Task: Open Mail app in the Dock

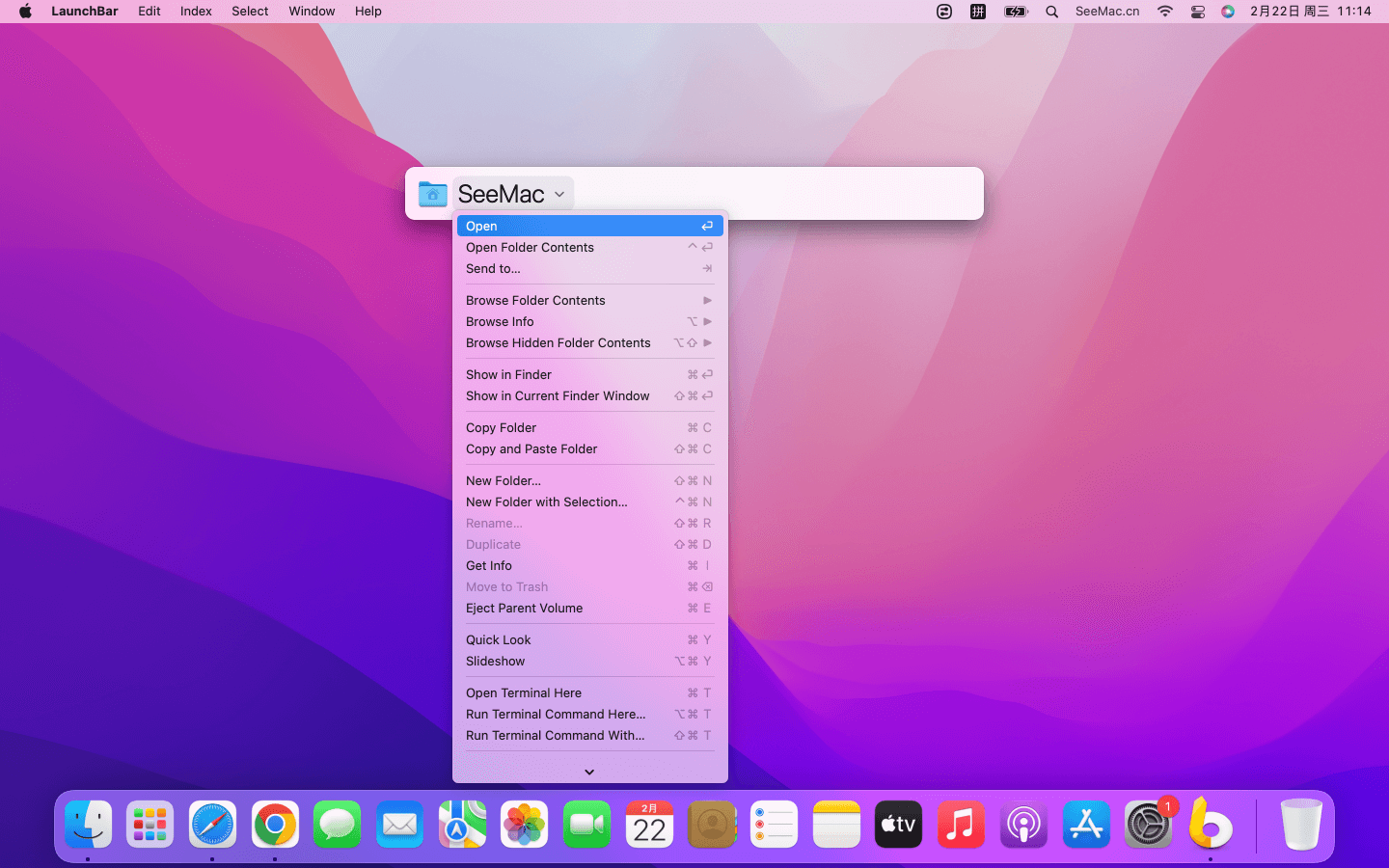Action: pyautogui.click(x=399, y=825)
